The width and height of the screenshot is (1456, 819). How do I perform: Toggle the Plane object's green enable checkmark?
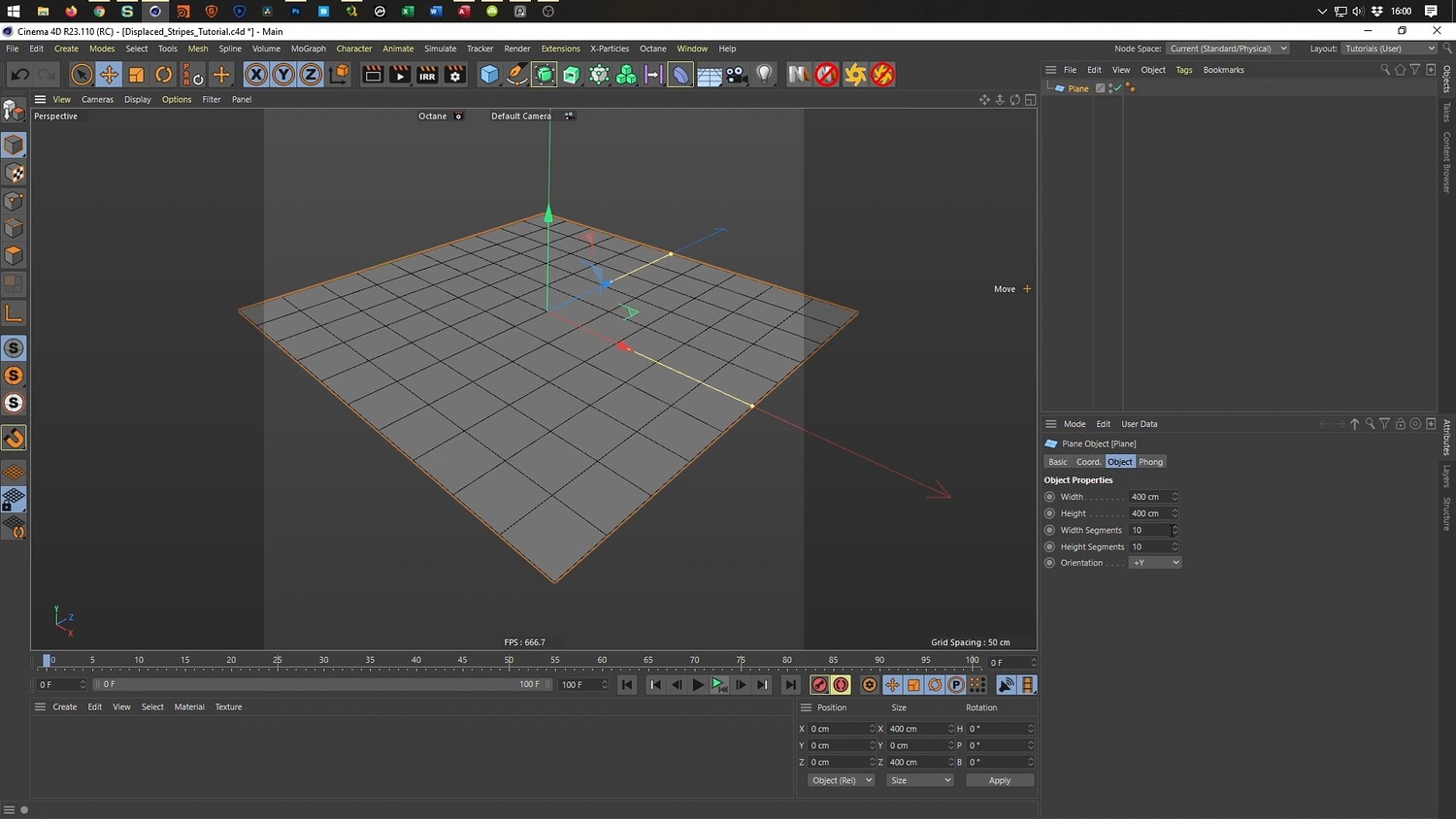tap(1117, 88)
